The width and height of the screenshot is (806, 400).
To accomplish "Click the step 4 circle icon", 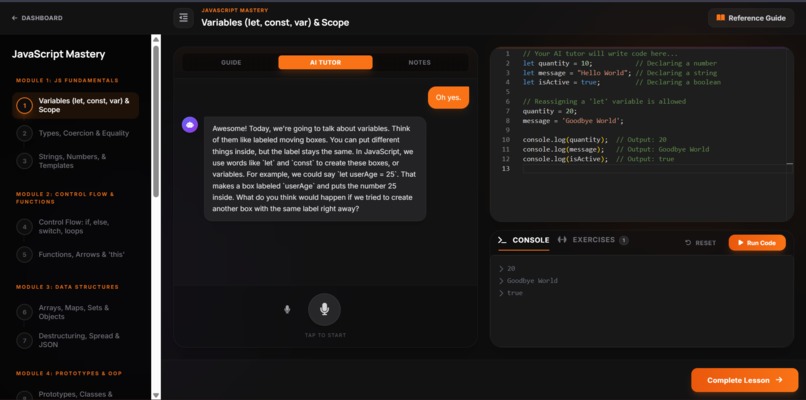I will 24,227.
